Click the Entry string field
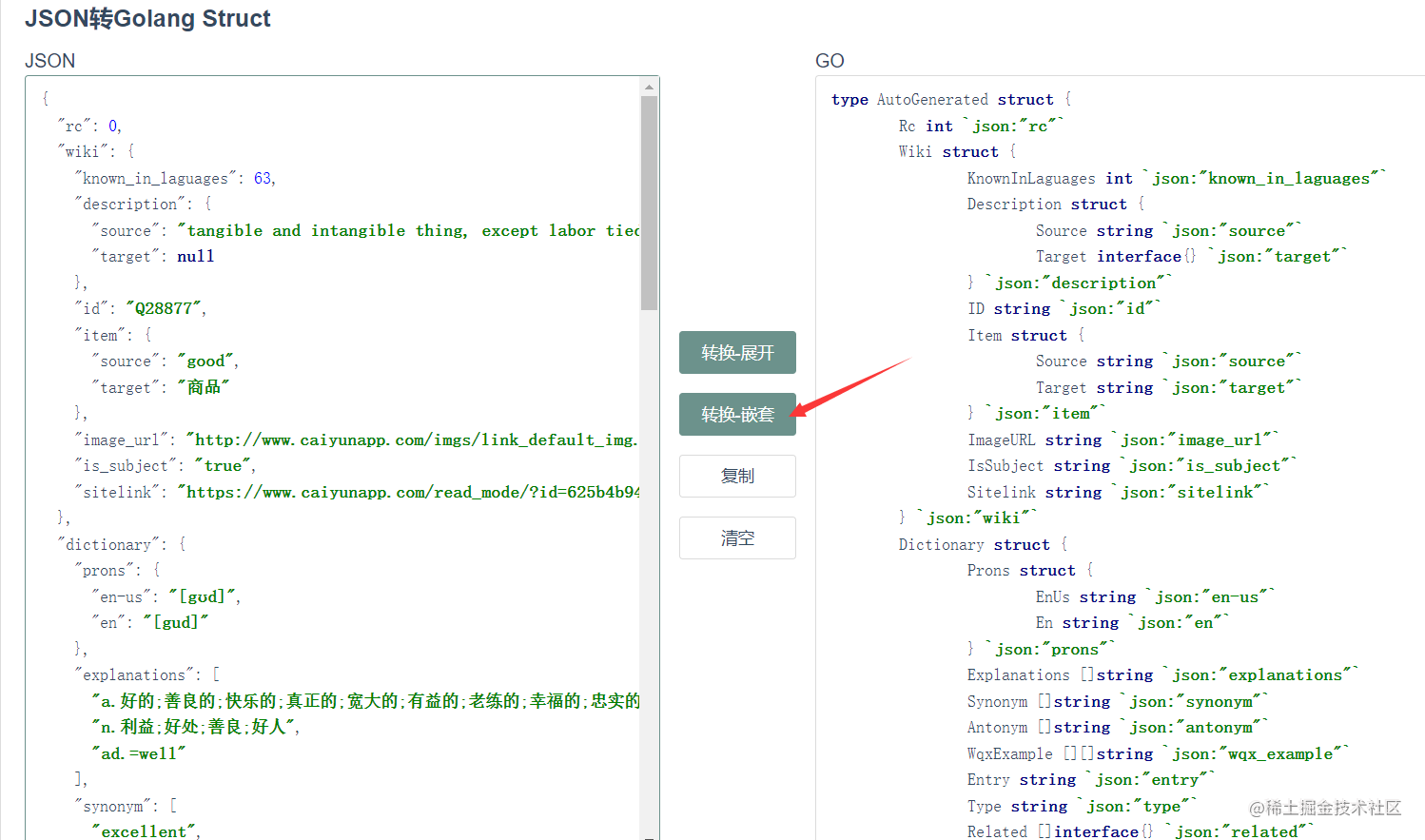Image resolution: width=1425 pixels, height=840 pixels. (x=1091, y=780)
